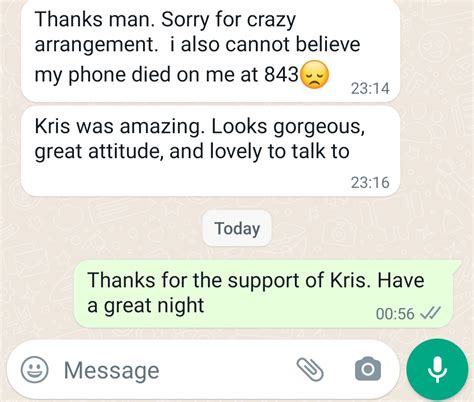Select the Today date chip
Viewport: 474px width, 402px height.
237,228
